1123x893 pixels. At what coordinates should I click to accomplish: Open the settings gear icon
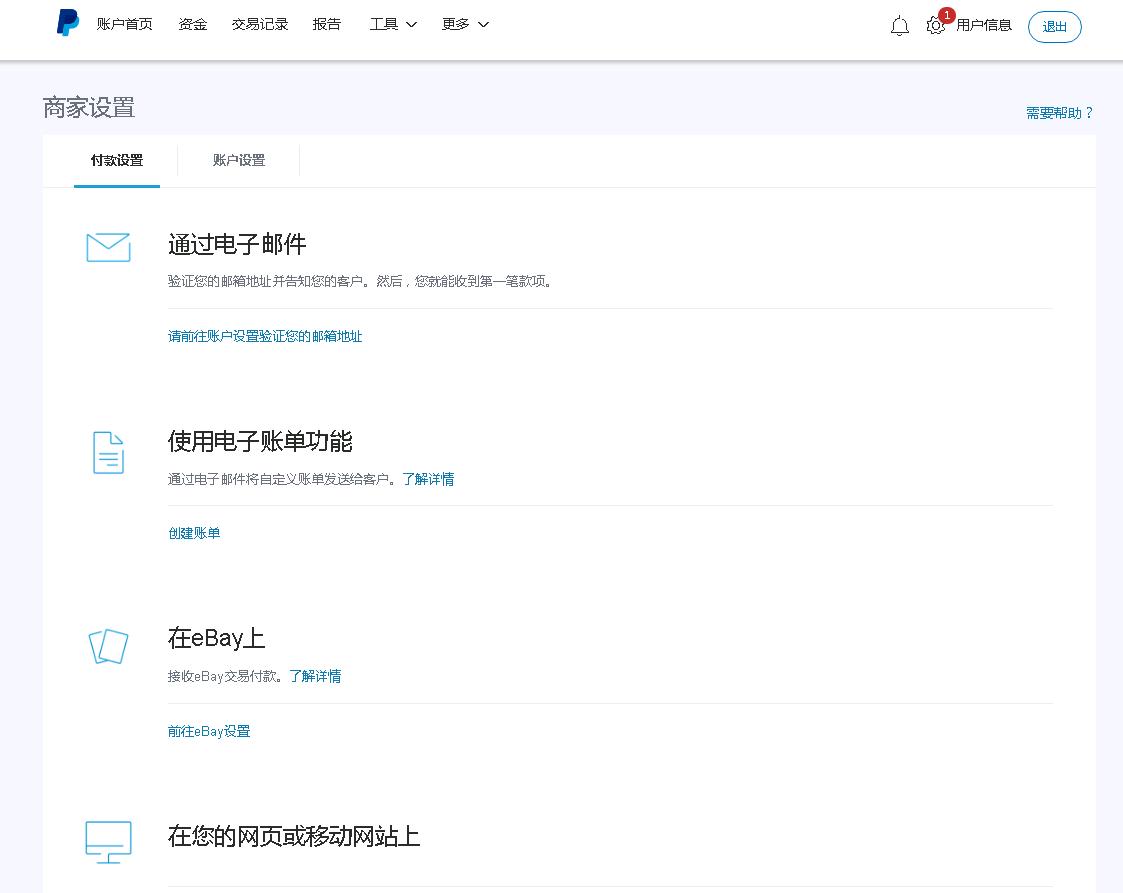coord(935,27)
